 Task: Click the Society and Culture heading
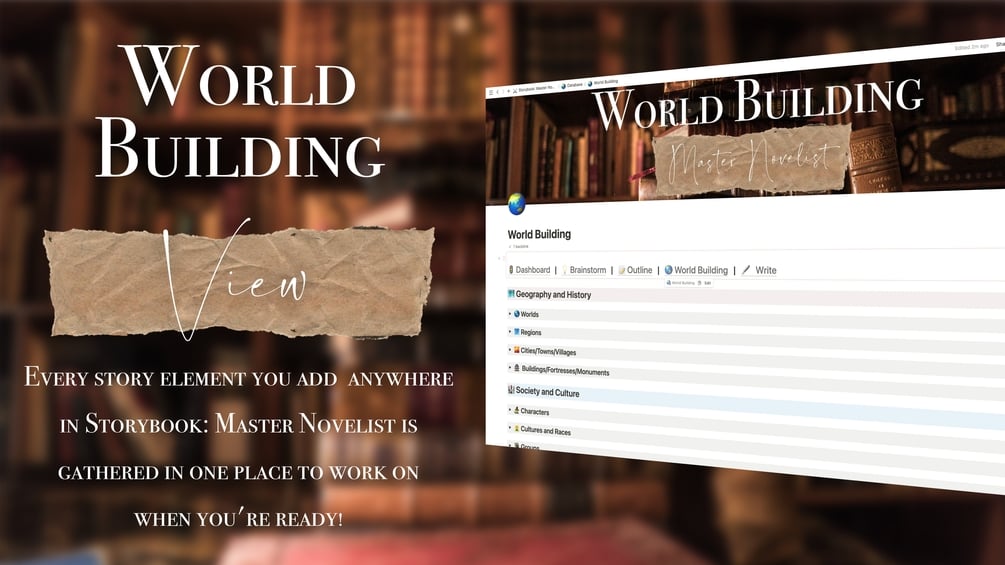pyautogui.click(x=547, y=392)
